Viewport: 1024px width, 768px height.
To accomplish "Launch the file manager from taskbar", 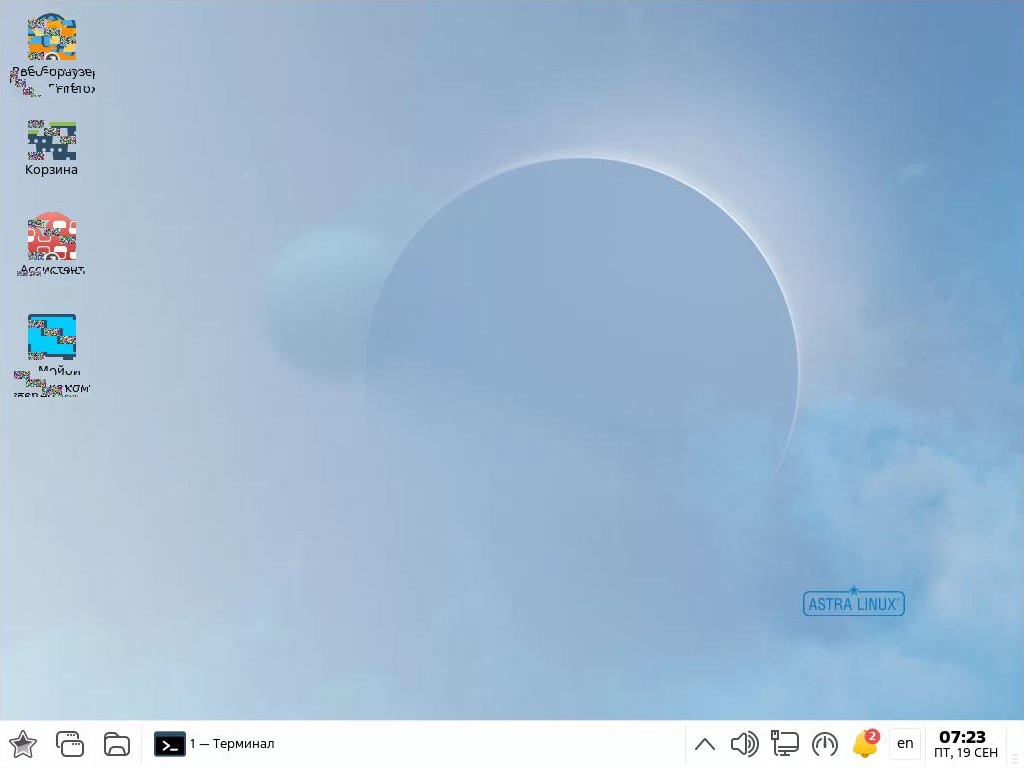I will [117, 744].
